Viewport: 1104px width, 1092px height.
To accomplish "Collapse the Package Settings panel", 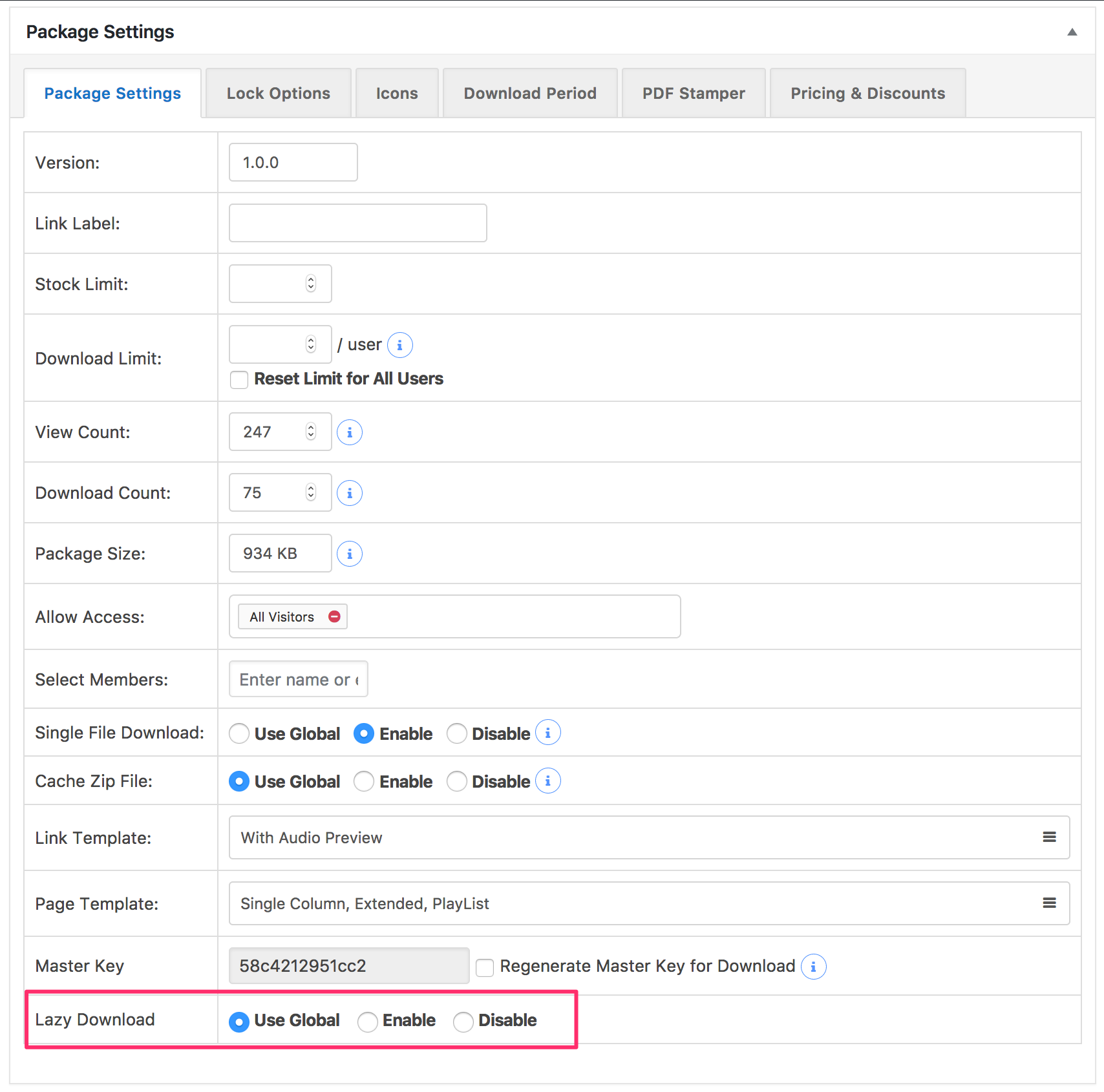I will [x=1072, y=32].
